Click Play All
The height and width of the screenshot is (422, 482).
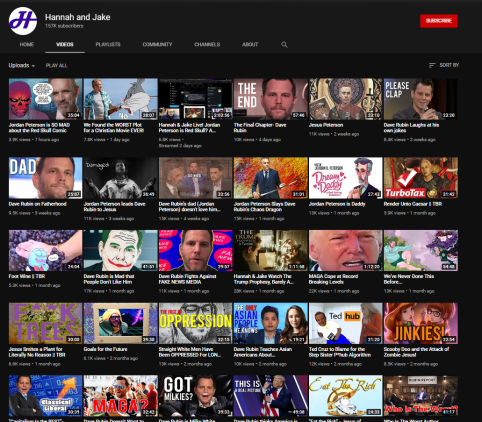[56, 65]
